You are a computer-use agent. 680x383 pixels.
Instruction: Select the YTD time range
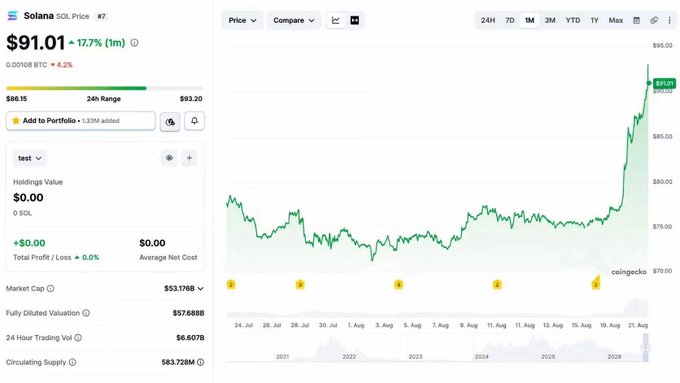(573, 20)
